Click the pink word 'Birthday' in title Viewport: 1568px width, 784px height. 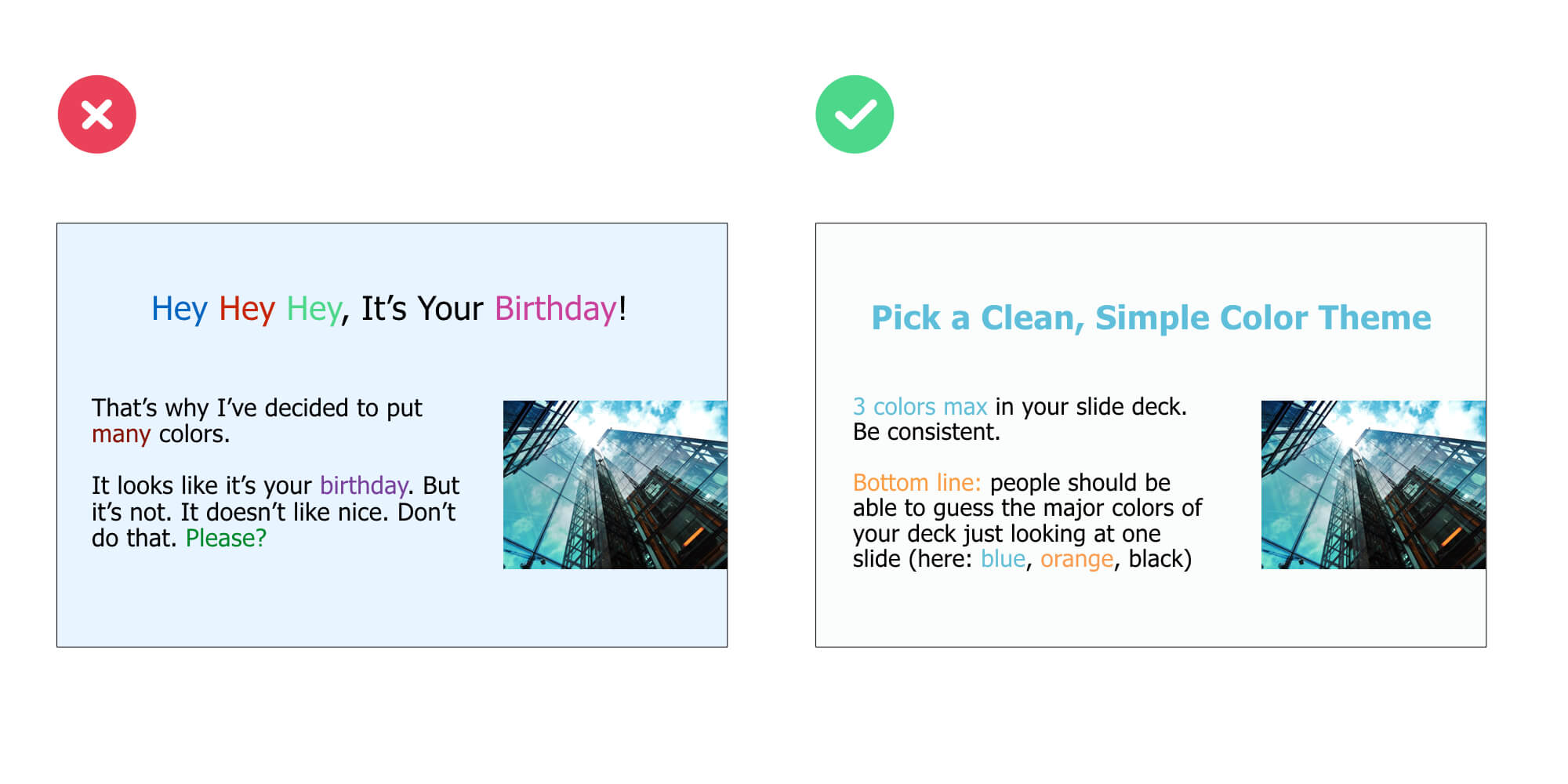[x=556, y=308]
